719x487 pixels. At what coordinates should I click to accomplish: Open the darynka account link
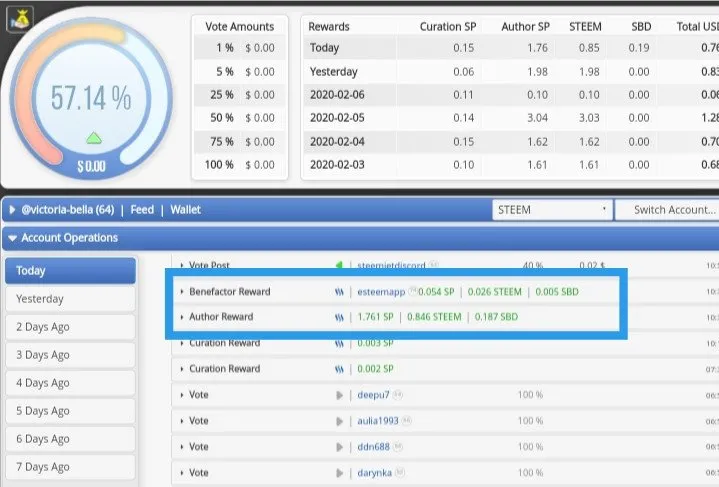click(x=375, y=473)
